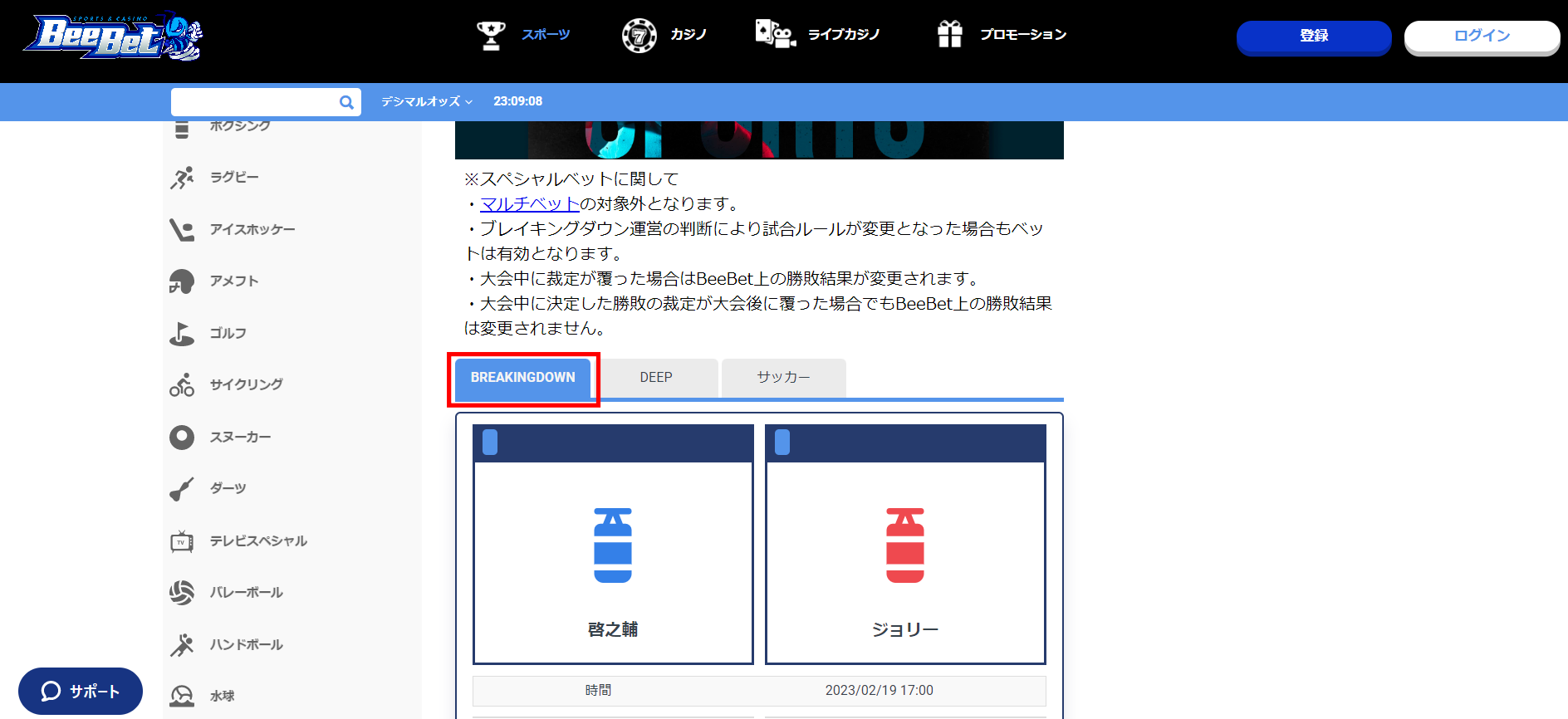Open the カジノ menu
The image size is (1568, 719).
coord(688,35)
